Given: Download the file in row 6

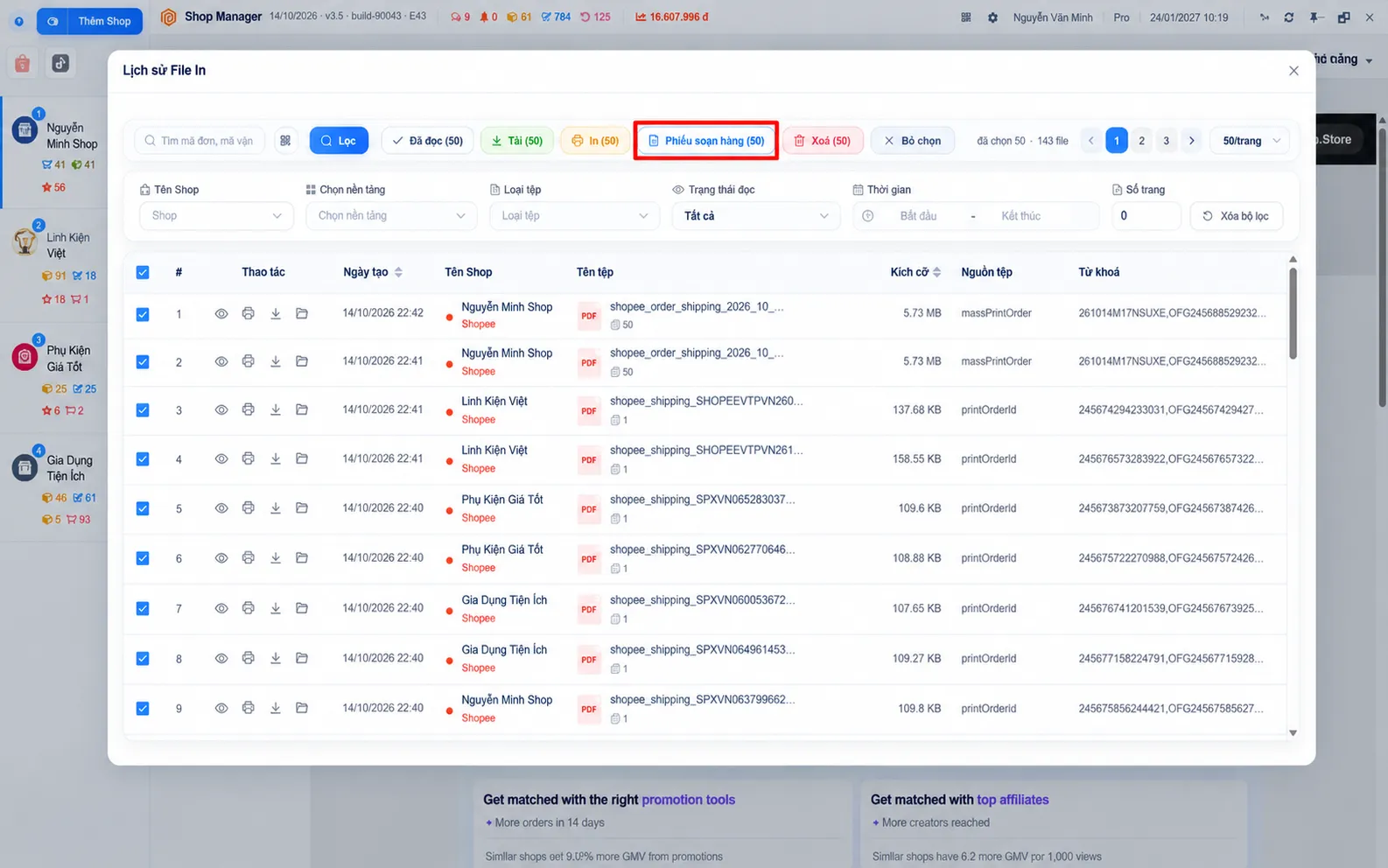Looking at the screenshot, I should click(276, 558).
